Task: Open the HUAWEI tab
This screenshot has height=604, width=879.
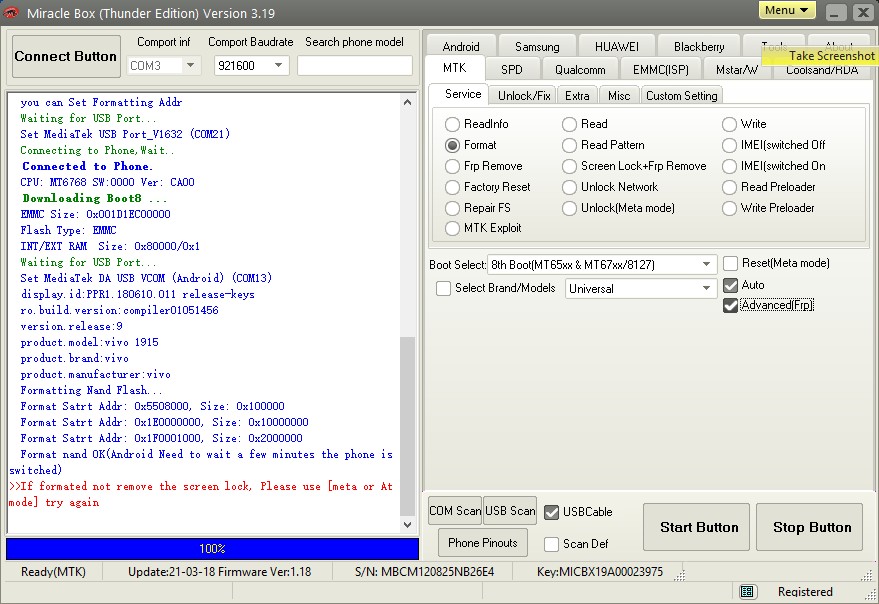Action: pos(617,46)
